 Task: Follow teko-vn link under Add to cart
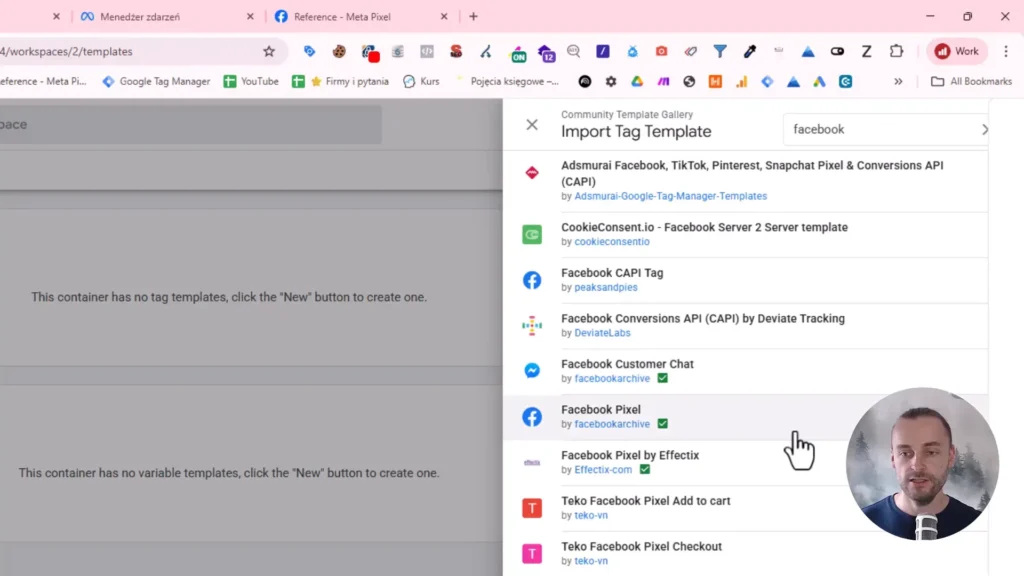590,516
